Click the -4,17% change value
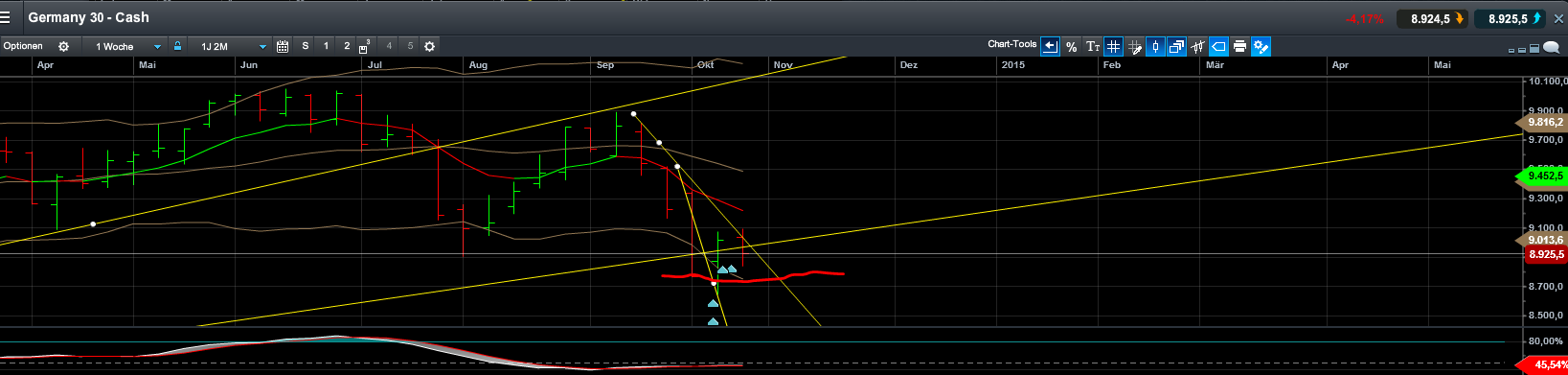 1364,18
